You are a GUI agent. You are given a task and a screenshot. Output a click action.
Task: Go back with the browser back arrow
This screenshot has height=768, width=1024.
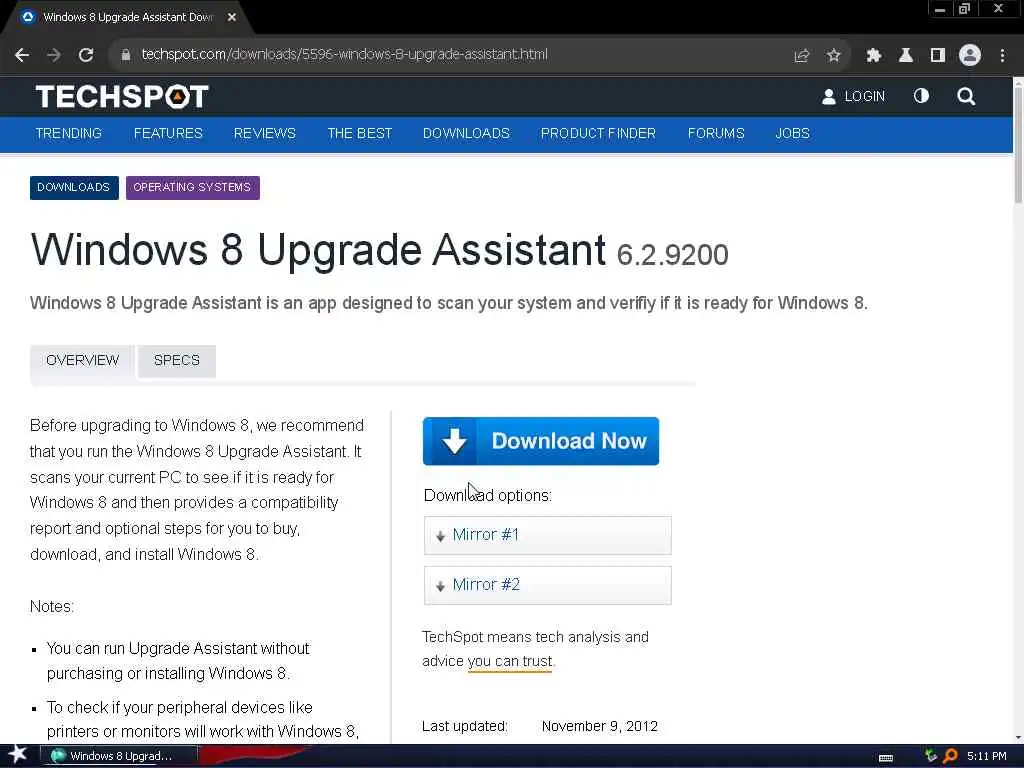pos(22,55)
